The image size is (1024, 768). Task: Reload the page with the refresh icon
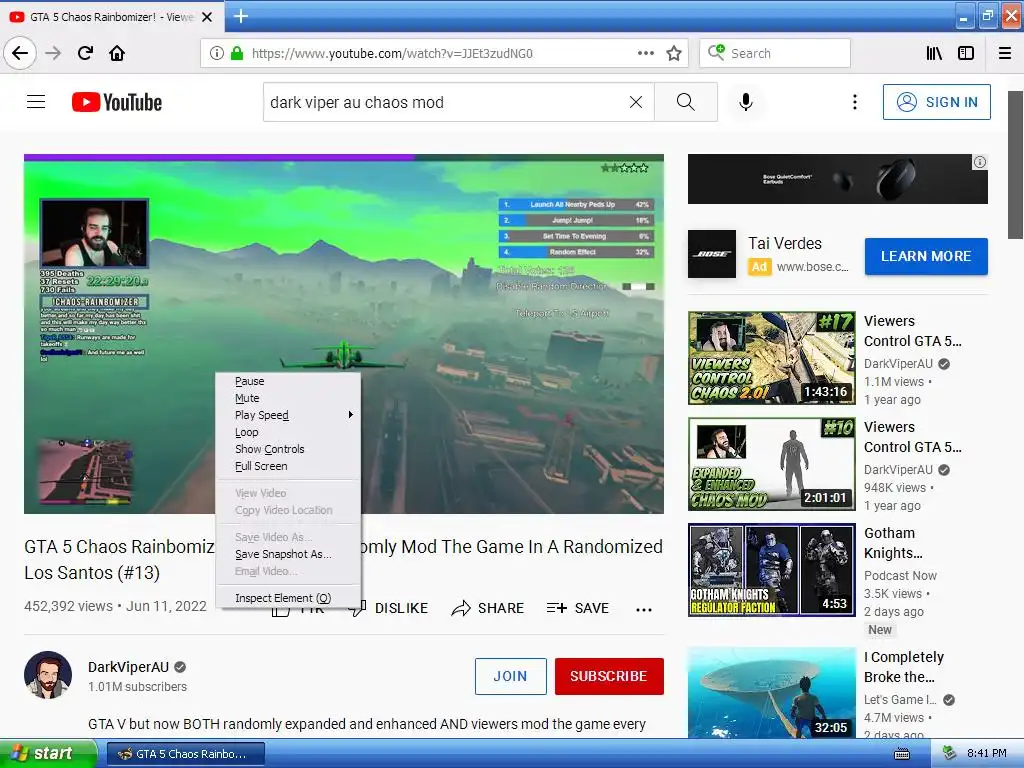(86, 53)
